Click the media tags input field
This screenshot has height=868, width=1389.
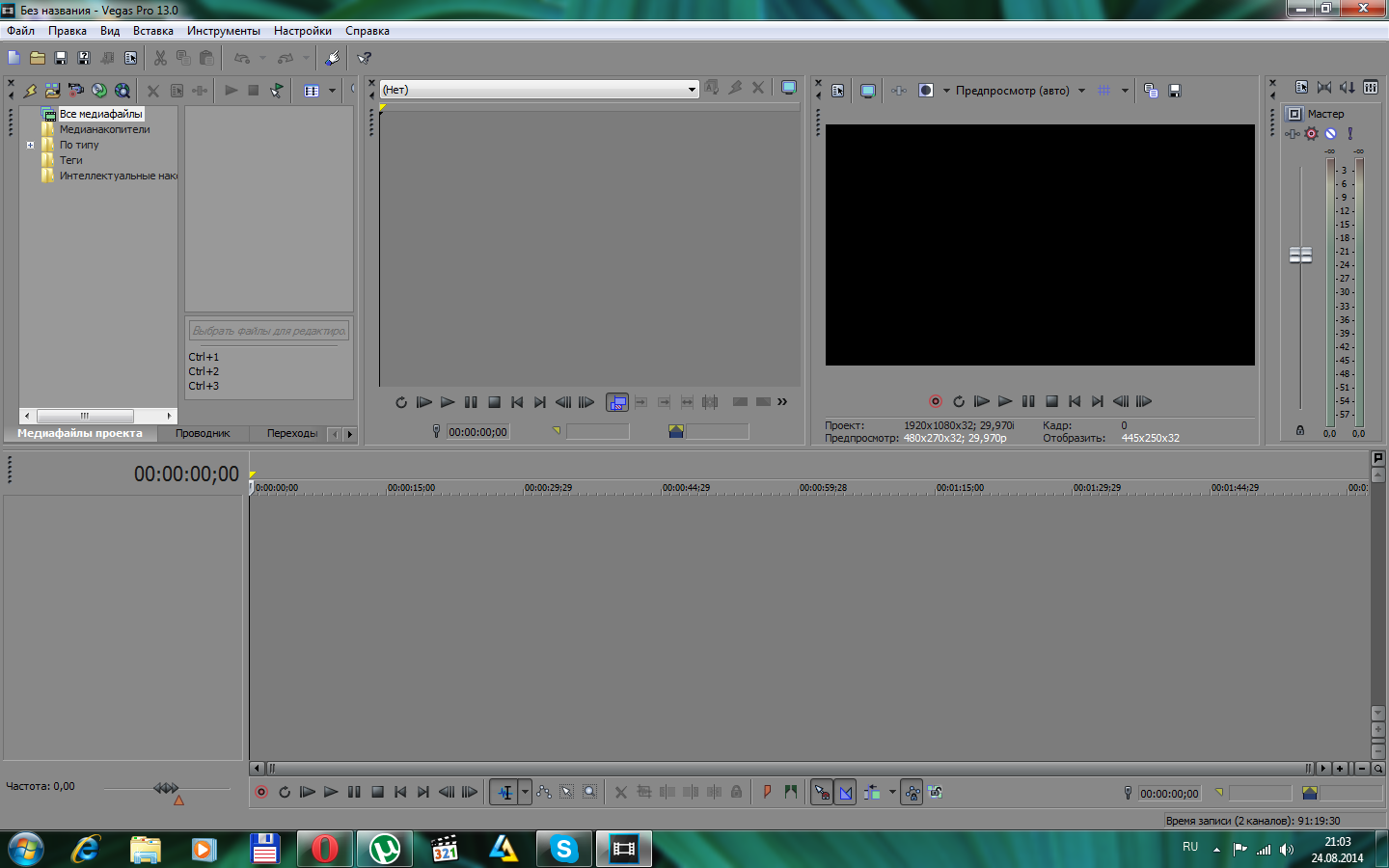coord(269,331)
